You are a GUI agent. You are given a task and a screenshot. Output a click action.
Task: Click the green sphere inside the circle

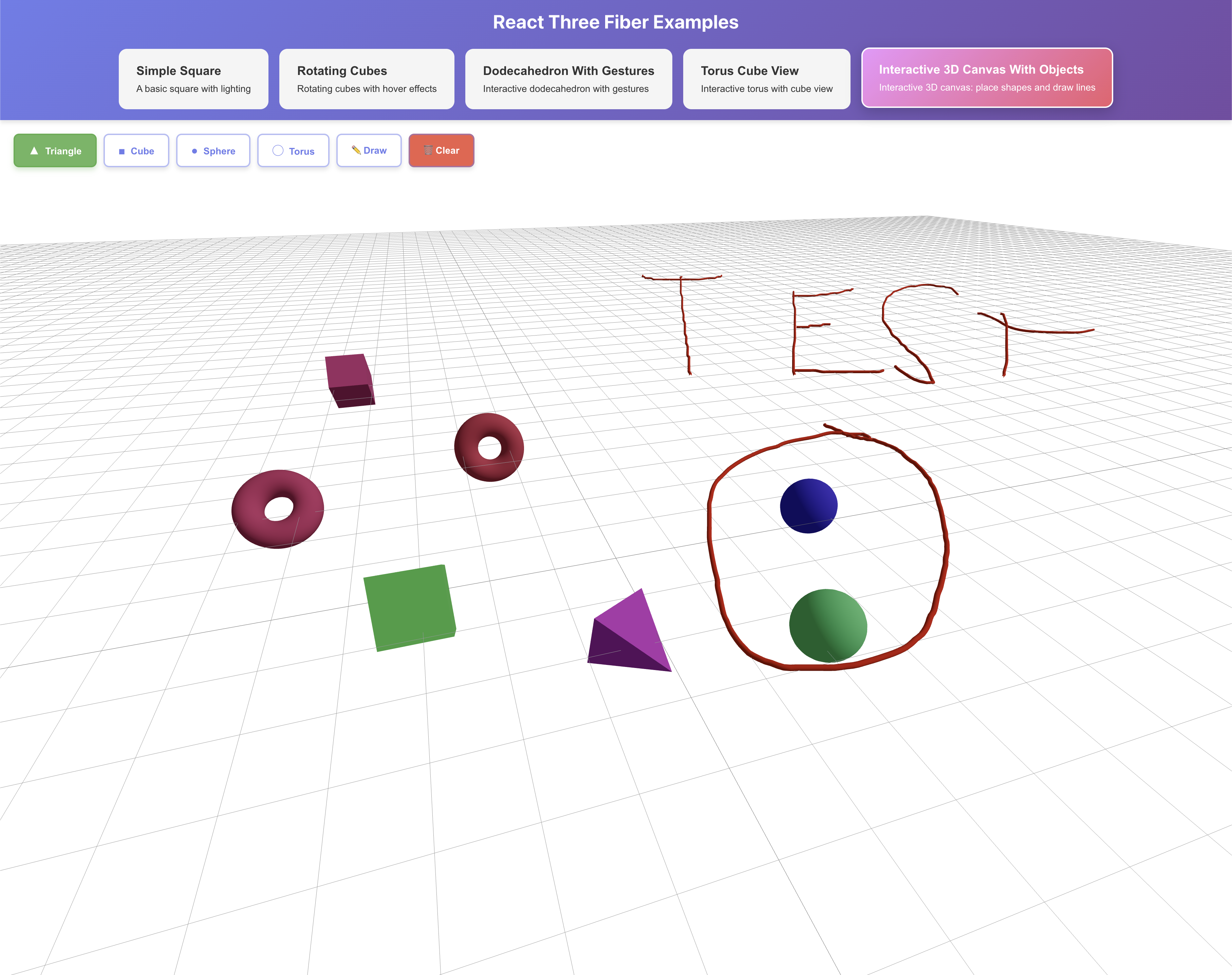click(x=828, y=626)
